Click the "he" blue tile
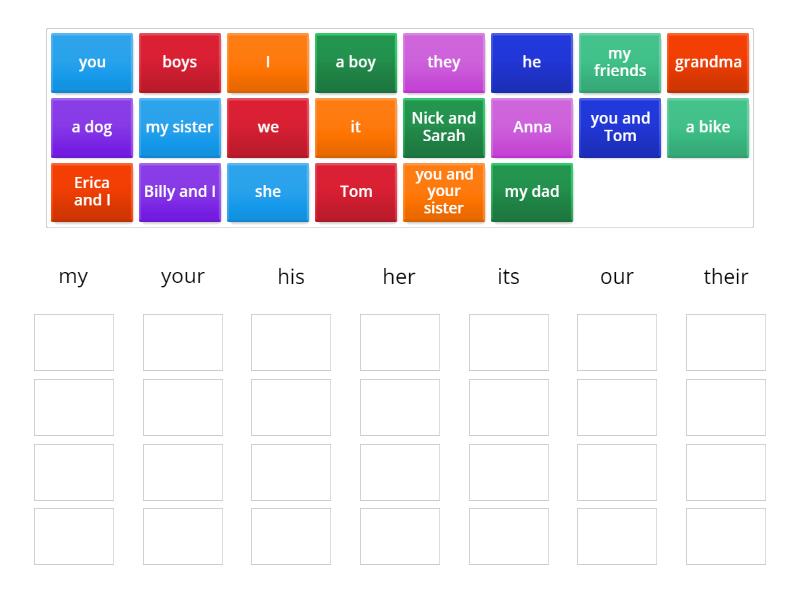 pyautogui.click(x=531, y=62)
